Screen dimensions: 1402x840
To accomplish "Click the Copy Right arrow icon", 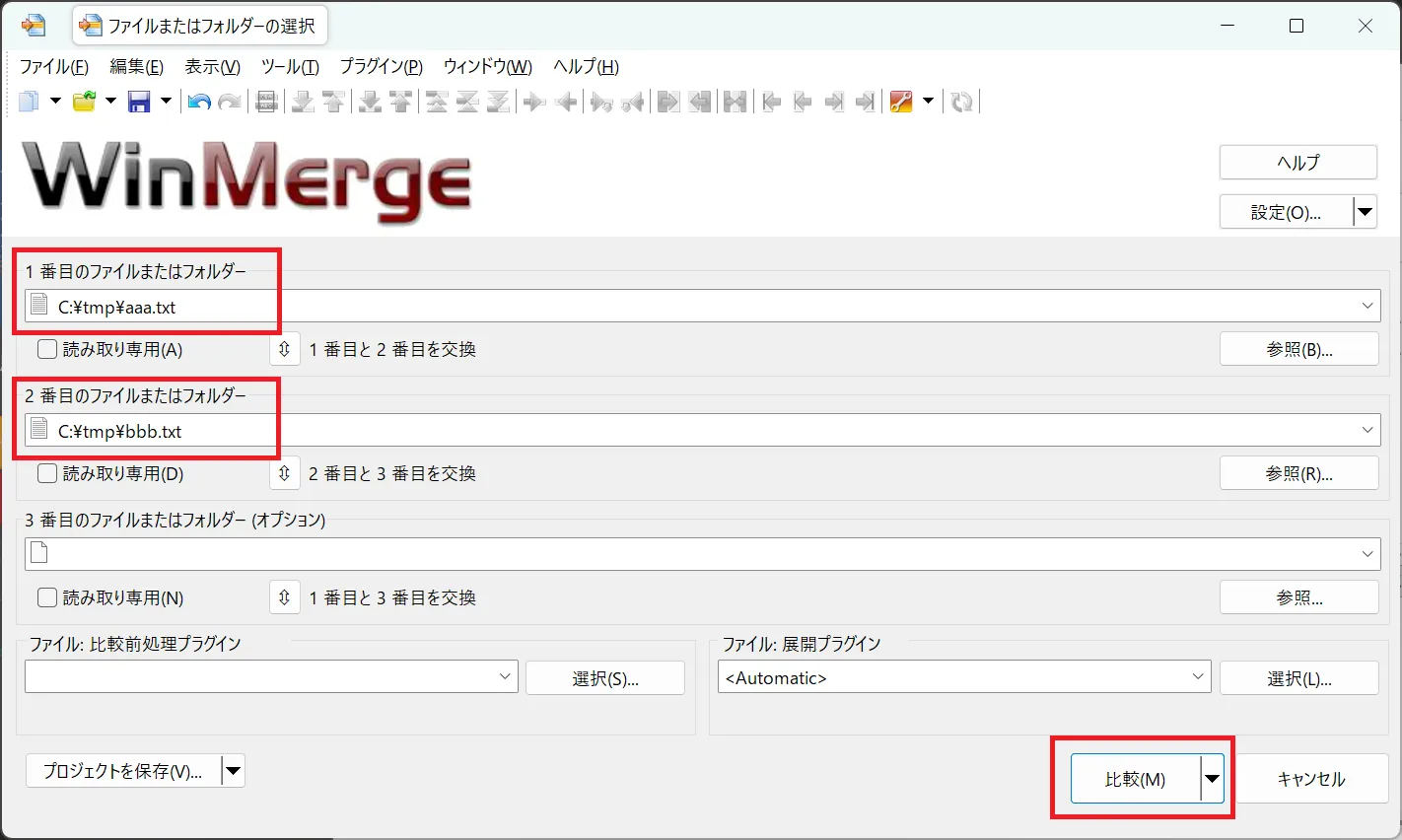I will tap(534, 102).
